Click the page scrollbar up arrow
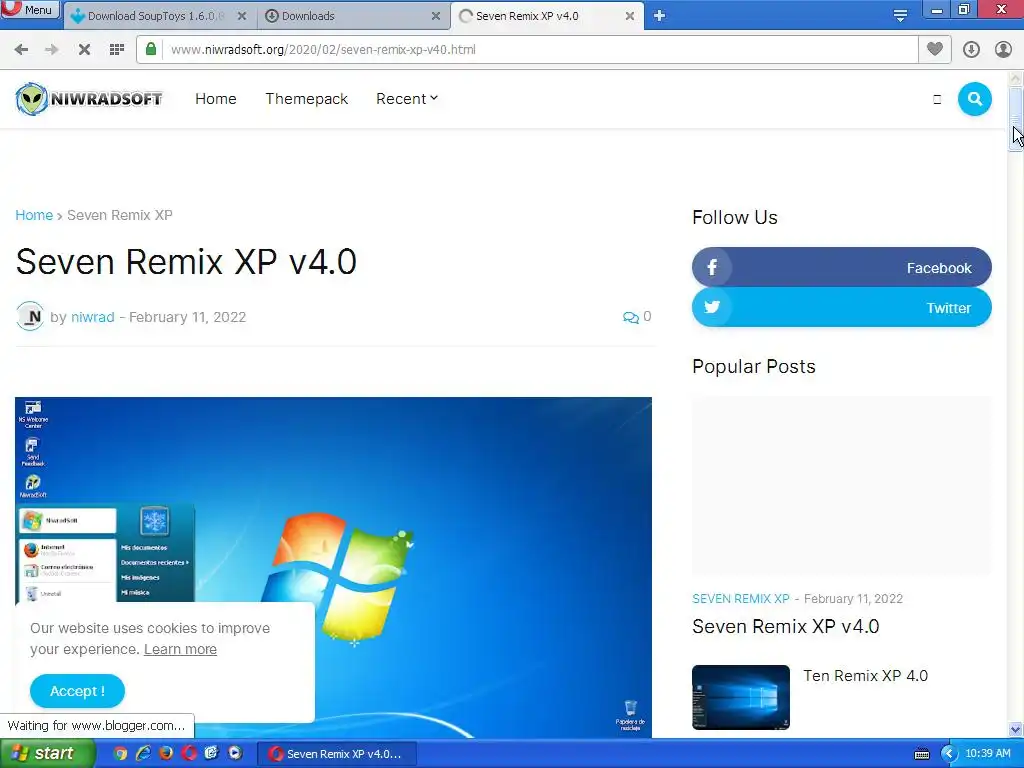The height and width of the screenshot is (768, 1024). click(1016, 78)
